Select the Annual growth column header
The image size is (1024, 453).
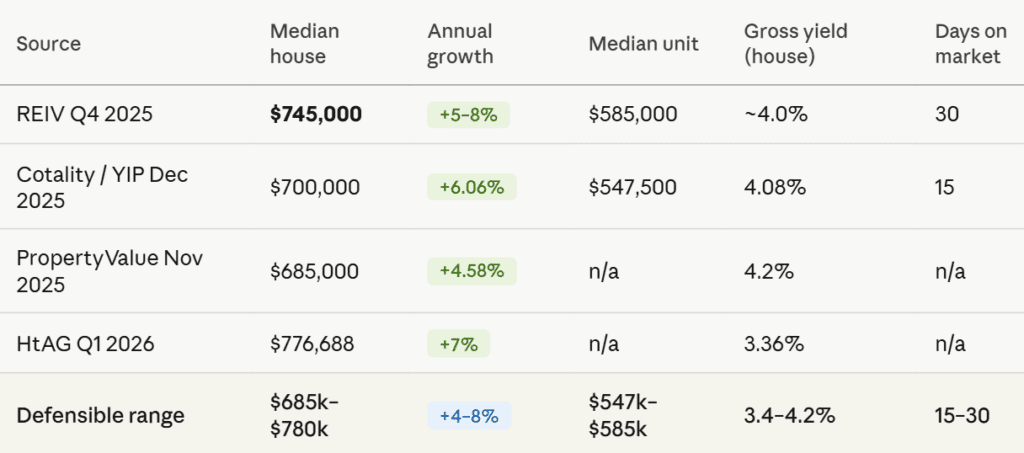(x=460, y=44)
